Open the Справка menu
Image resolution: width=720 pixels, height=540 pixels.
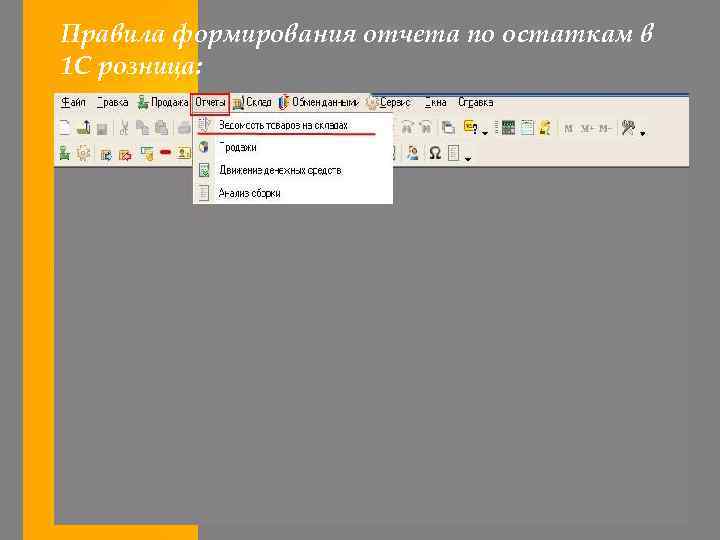pos(476,102)
